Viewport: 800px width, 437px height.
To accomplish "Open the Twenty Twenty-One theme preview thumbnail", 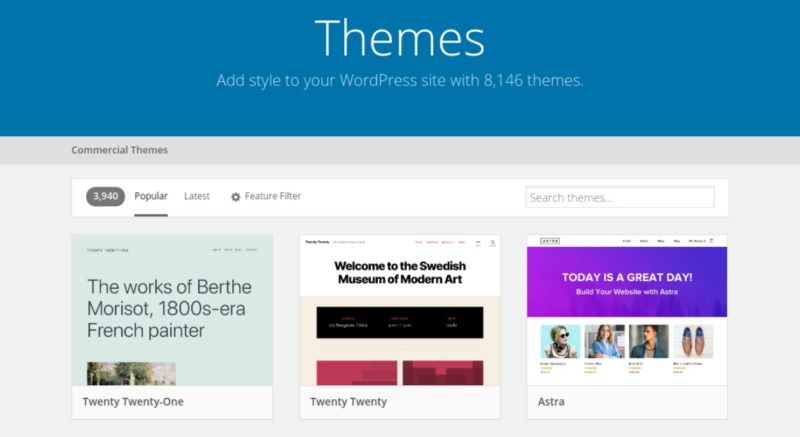I will click(x=172, y=310).
